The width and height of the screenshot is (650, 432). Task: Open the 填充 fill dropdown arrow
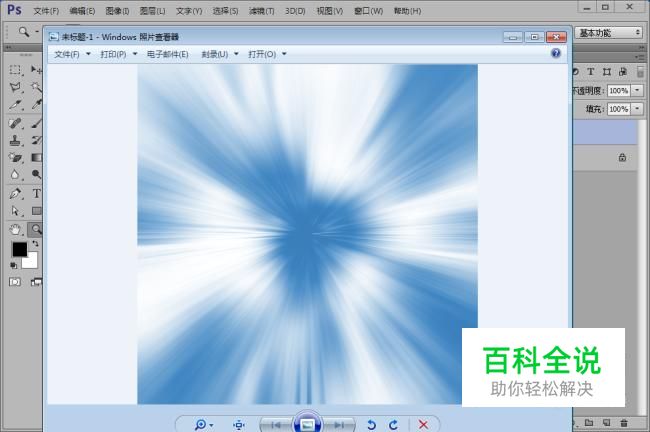[x=637, y=109]
